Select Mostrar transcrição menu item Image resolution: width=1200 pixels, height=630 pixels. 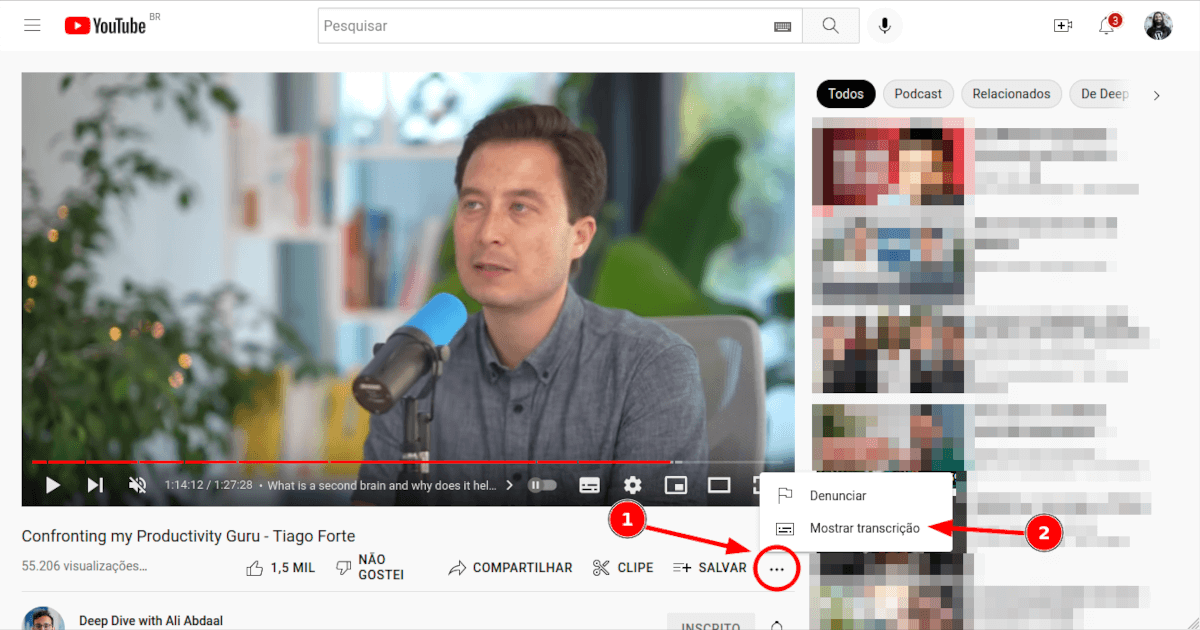click(855, 528)
